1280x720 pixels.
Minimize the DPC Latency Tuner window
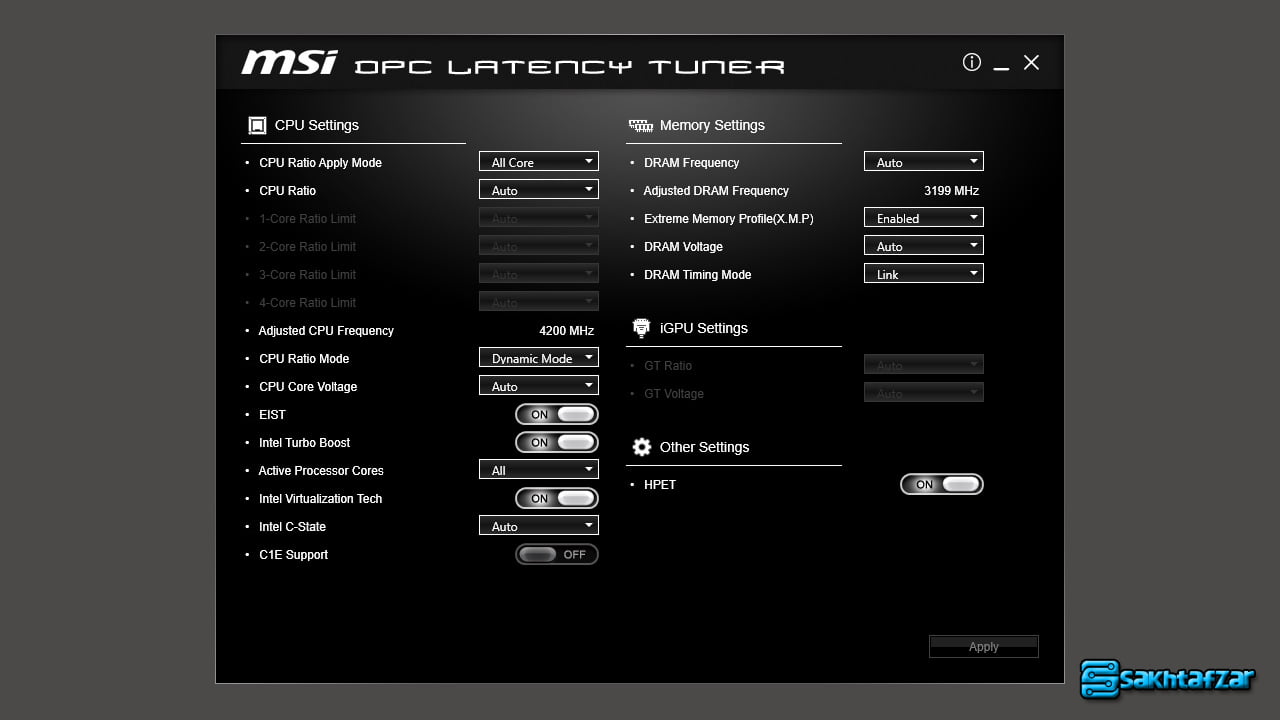[1002, 64]
